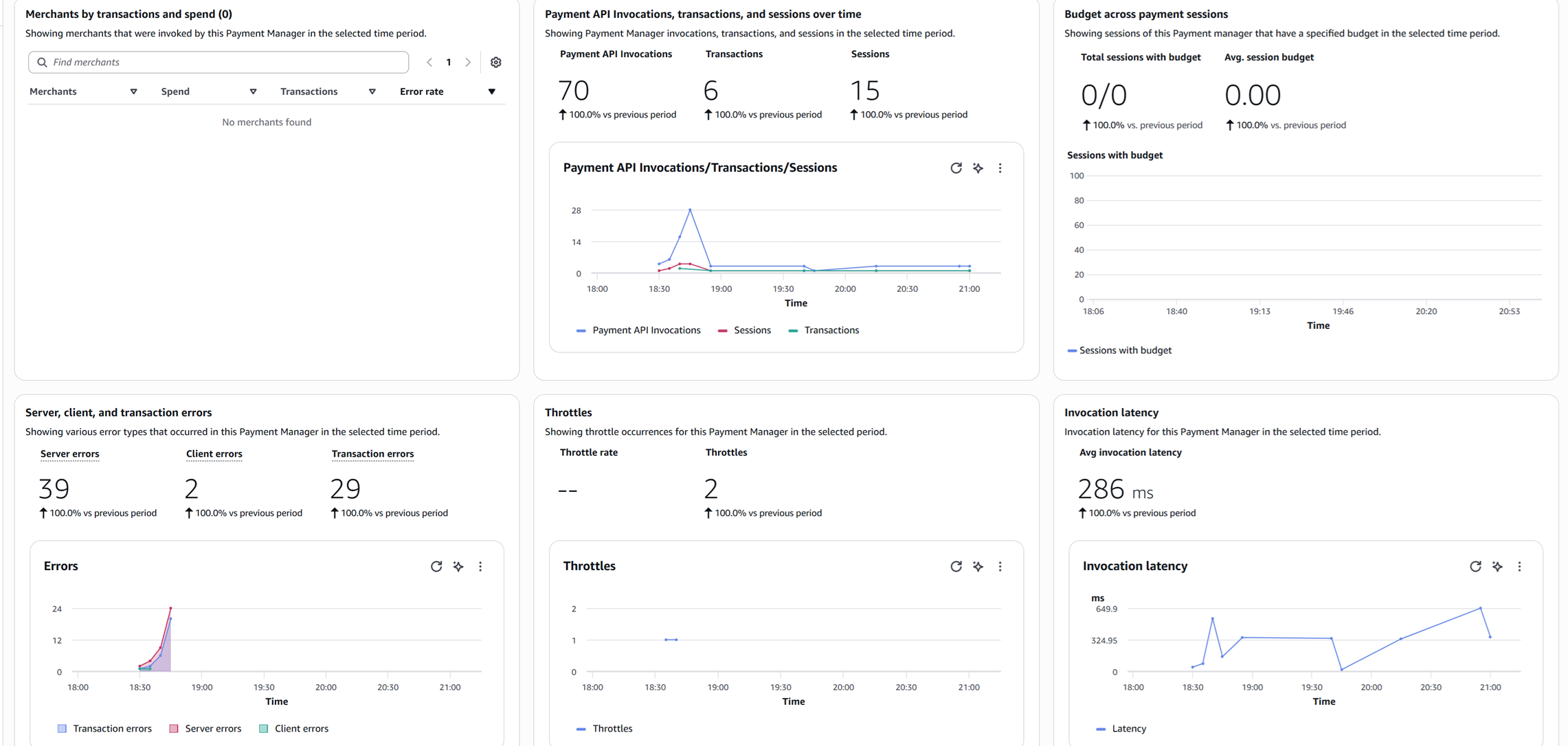Refresh the Payment API Invocations/Transactions/Sessions chart
Screen dimensions: 1568x746
click(x=956, y=168)
